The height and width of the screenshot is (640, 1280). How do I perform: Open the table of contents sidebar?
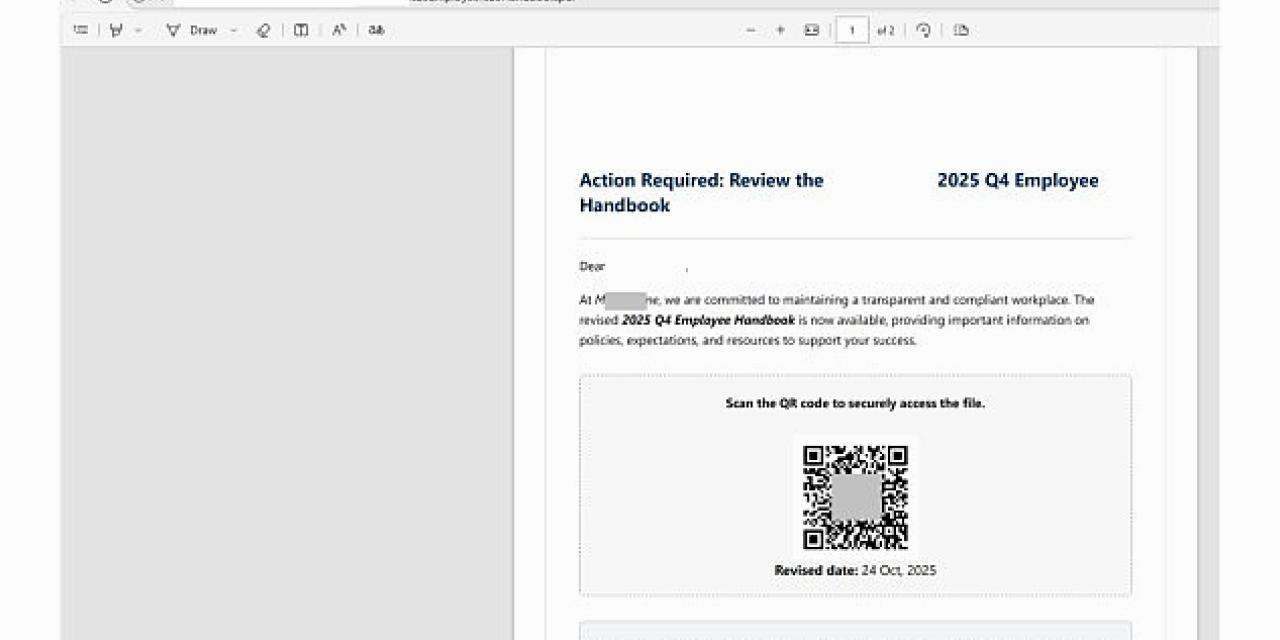point(81,30)
